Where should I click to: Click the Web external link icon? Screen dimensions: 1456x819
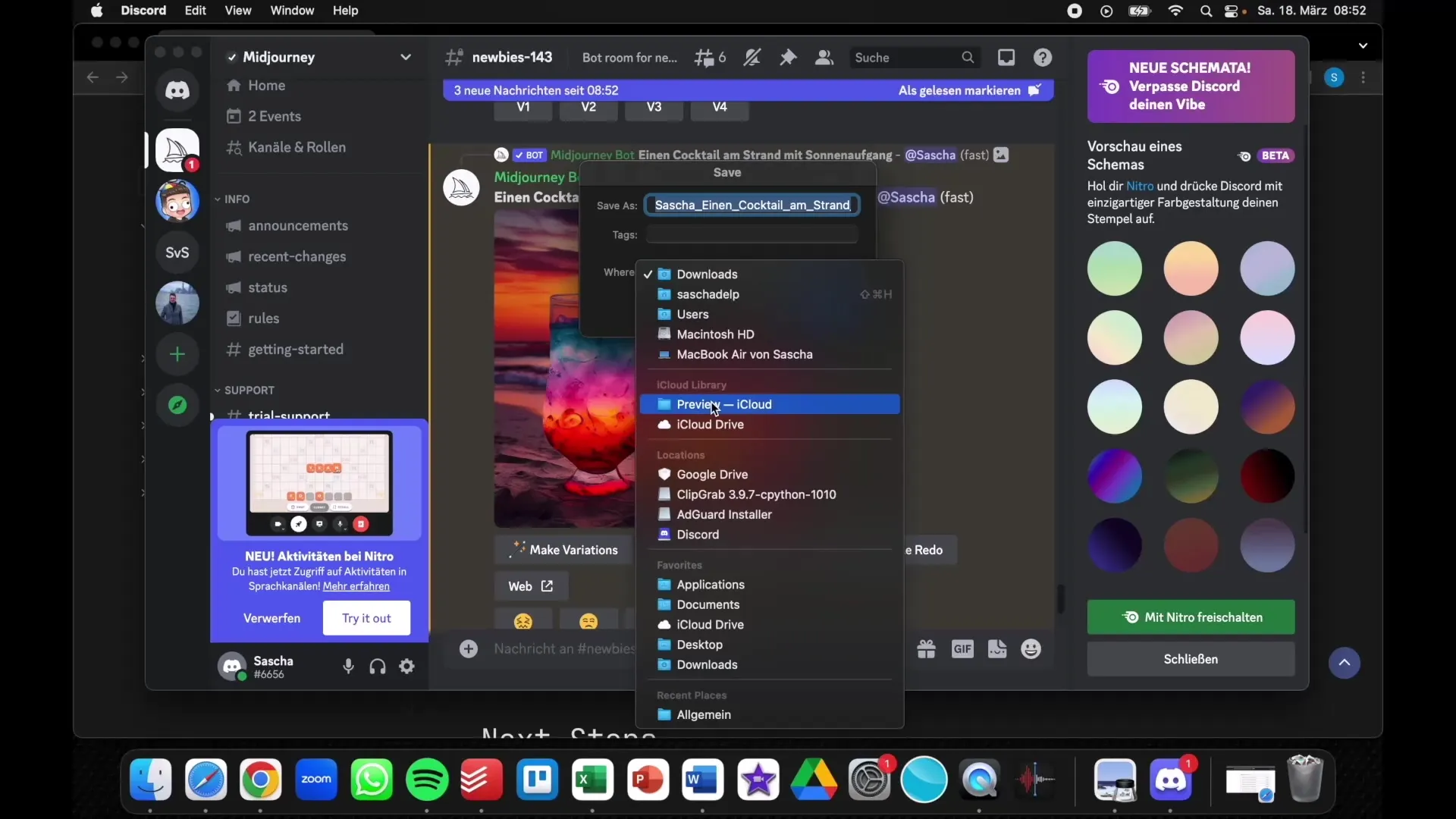pos(547,586)
